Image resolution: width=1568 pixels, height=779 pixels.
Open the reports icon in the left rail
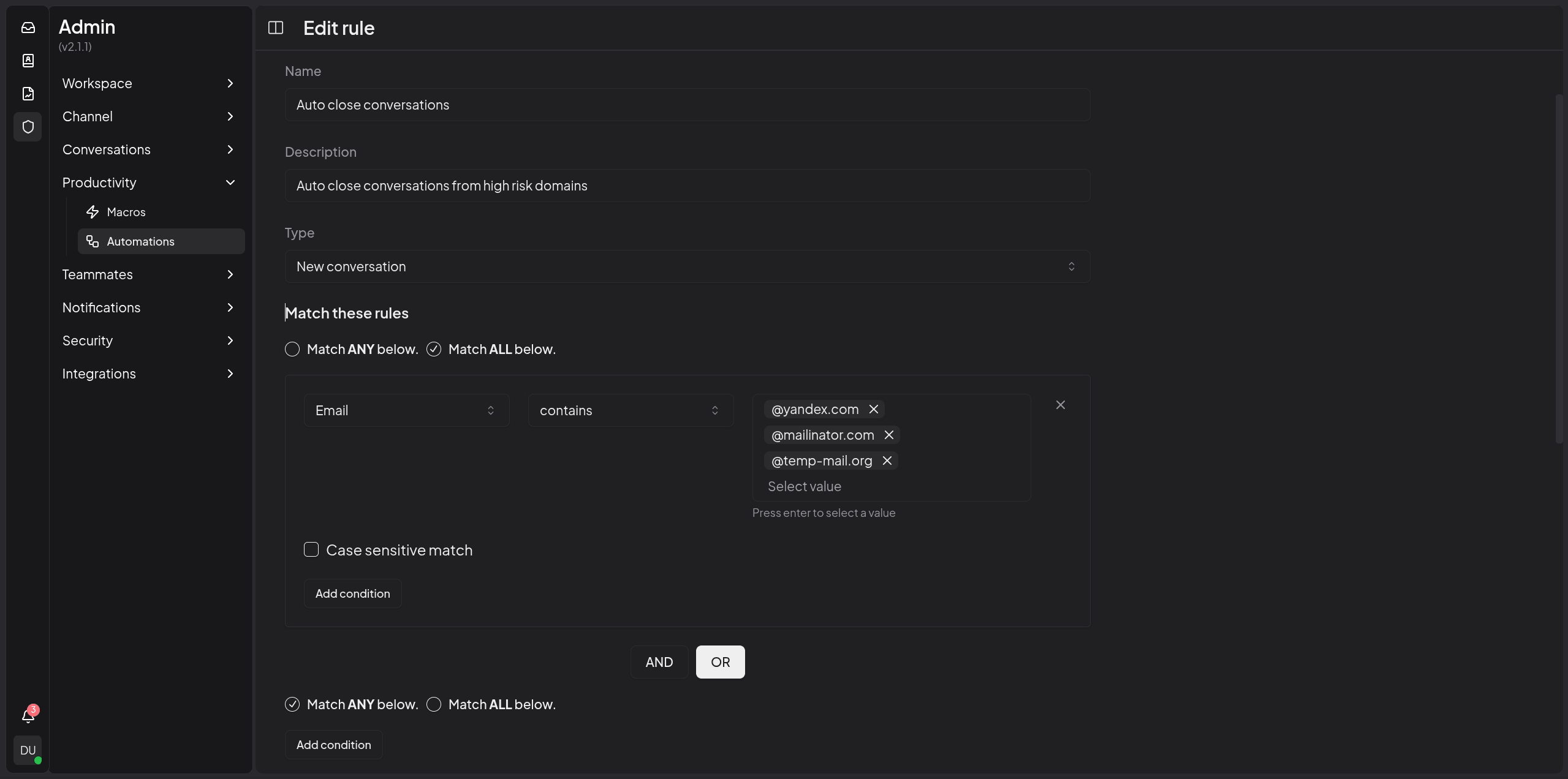pyautogui.click(x=28, y=94)
